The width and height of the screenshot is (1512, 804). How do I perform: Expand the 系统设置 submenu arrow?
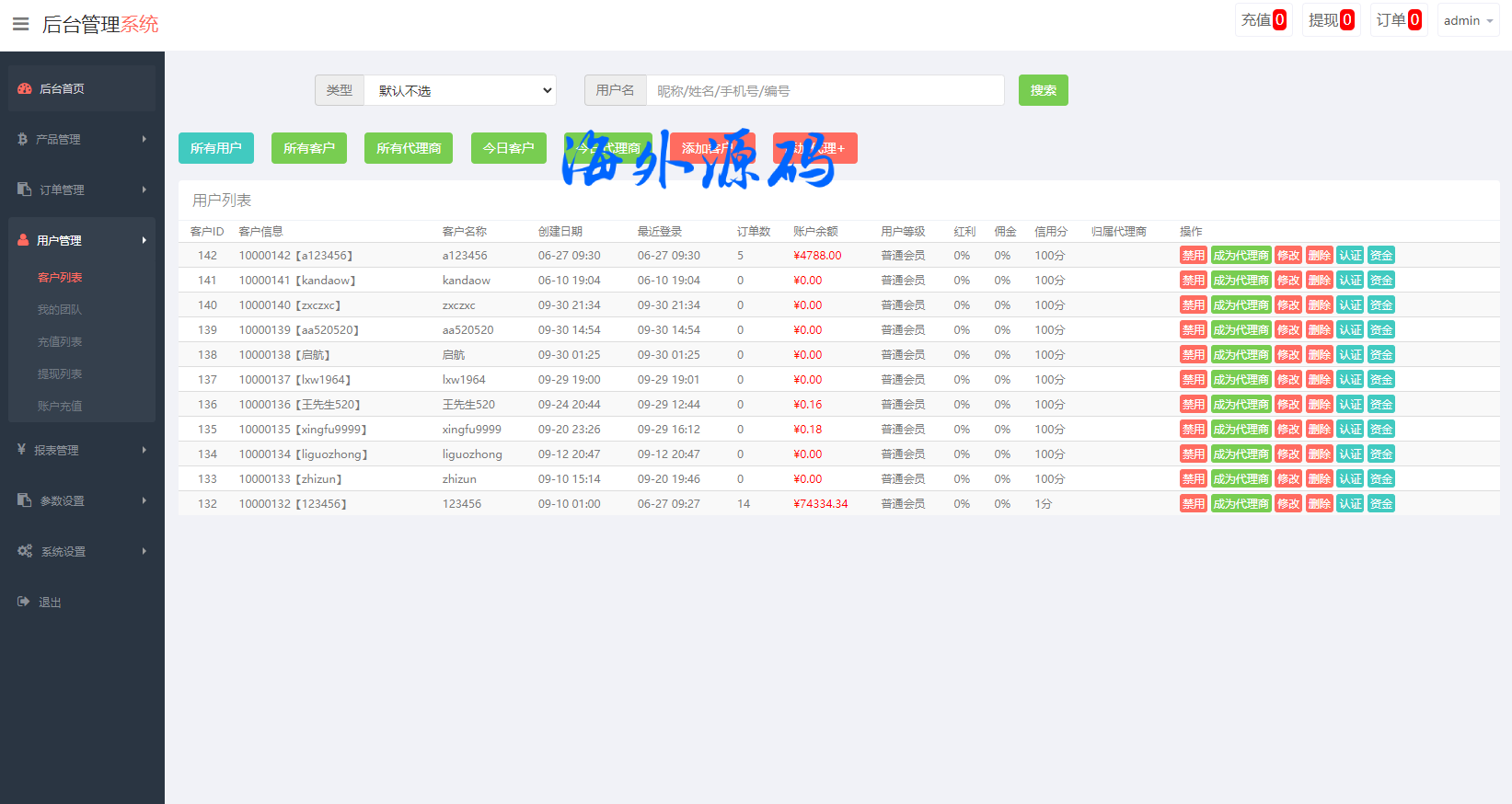tap(144, 551)
